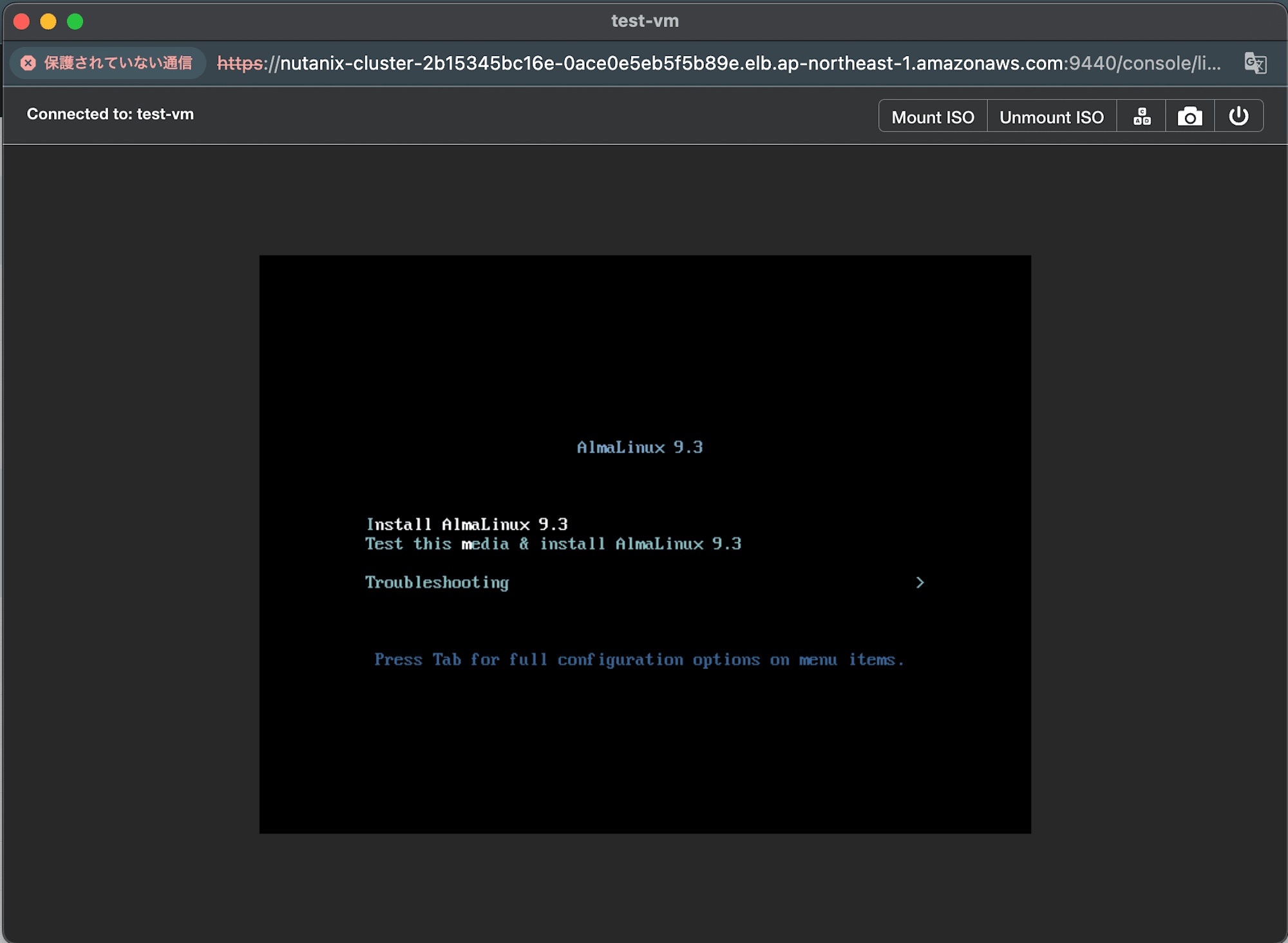Viewport: 1288px width, 943px height.
Task: Click the 'Press Tab for full configuration' hint
Action: 639,660
